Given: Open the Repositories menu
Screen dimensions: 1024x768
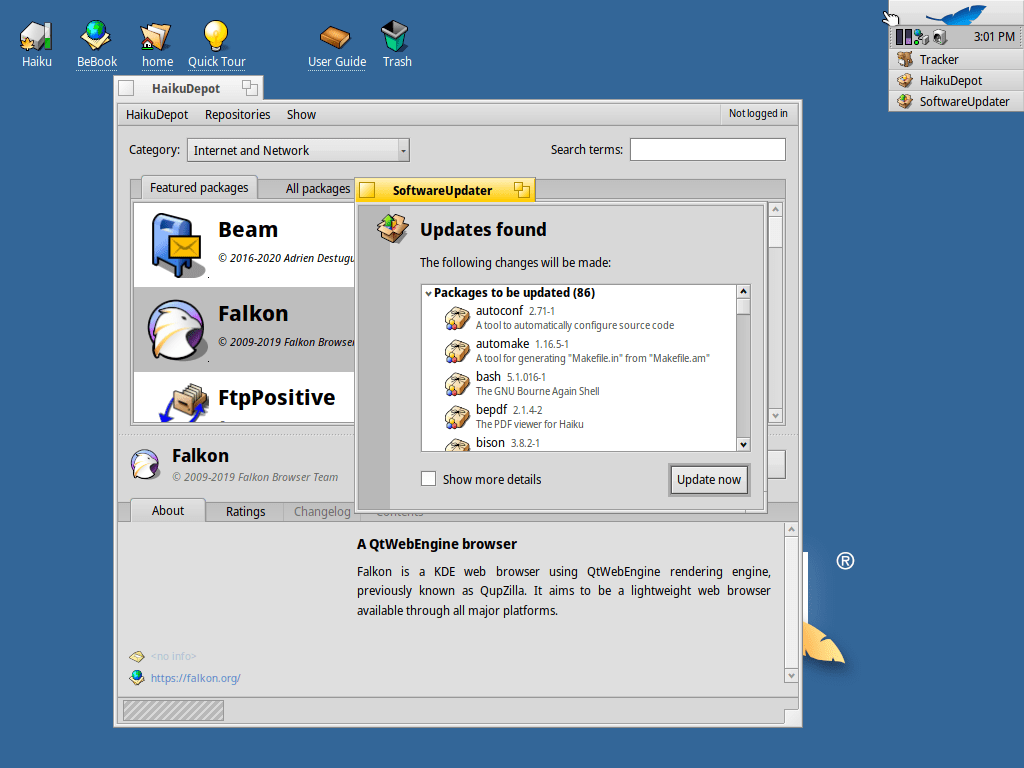Looking at the screenshot, I should click(x=237, y=114).
